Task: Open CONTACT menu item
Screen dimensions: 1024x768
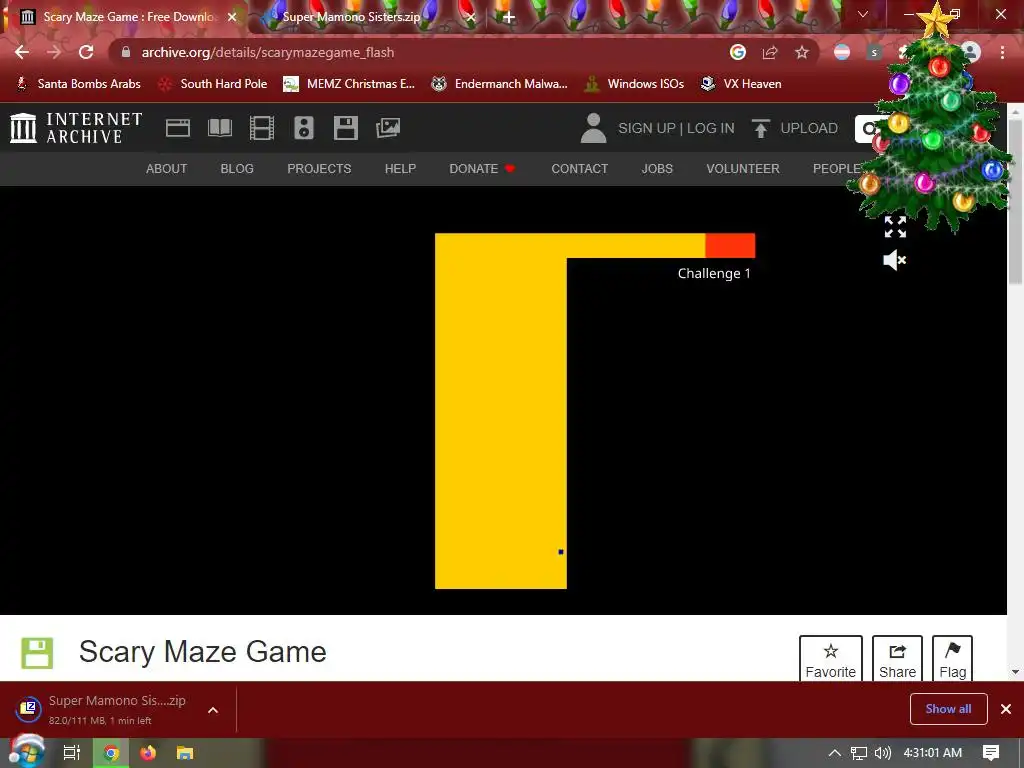Action: pyautogui.click(x=580, y=168)
